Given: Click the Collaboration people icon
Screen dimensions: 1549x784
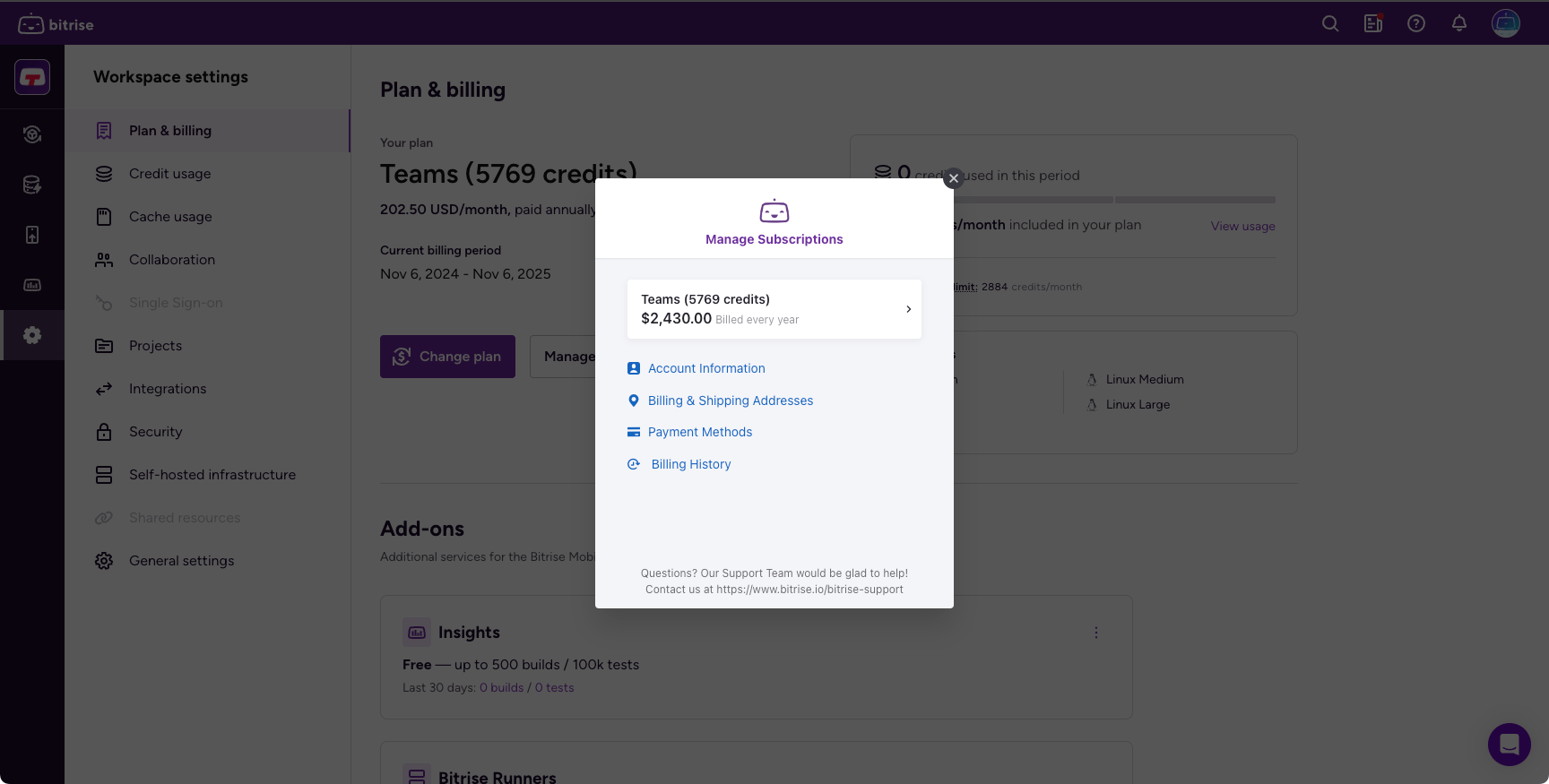Looking at the screenshot, I should [104, 260].
